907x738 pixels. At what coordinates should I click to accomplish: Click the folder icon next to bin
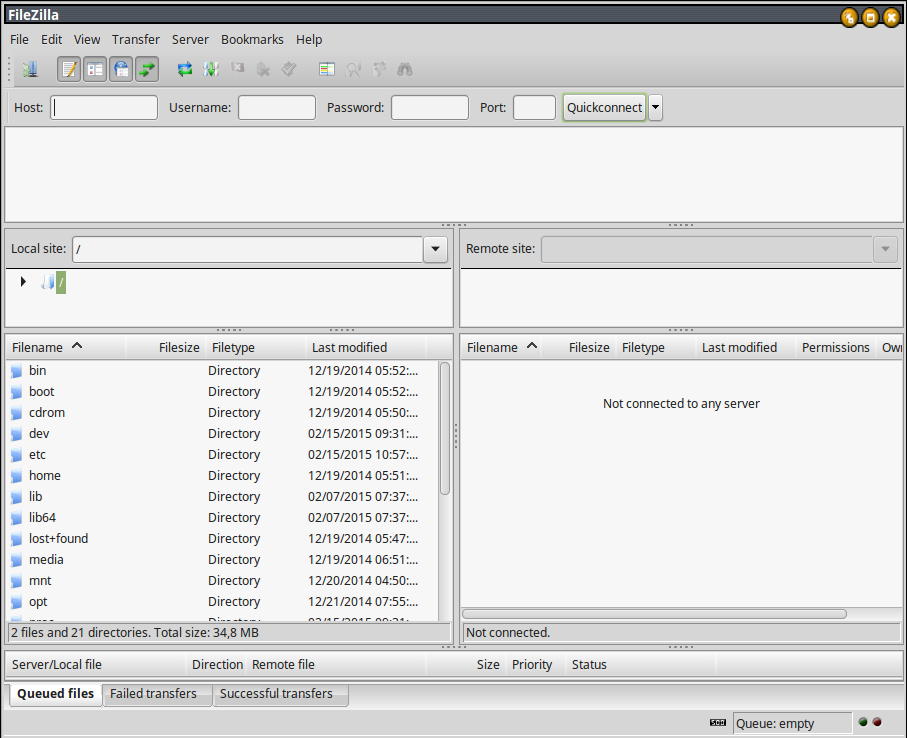point(17,371)
